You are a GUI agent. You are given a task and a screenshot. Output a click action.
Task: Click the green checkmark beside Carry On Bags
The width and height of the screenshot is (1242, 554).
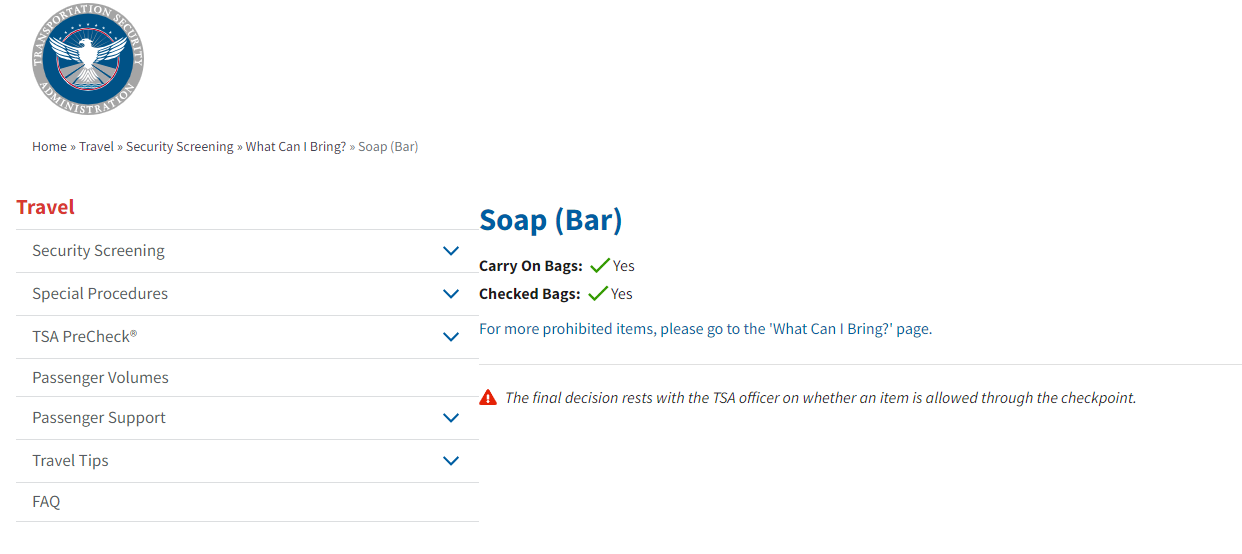click(x=600, y=266)
